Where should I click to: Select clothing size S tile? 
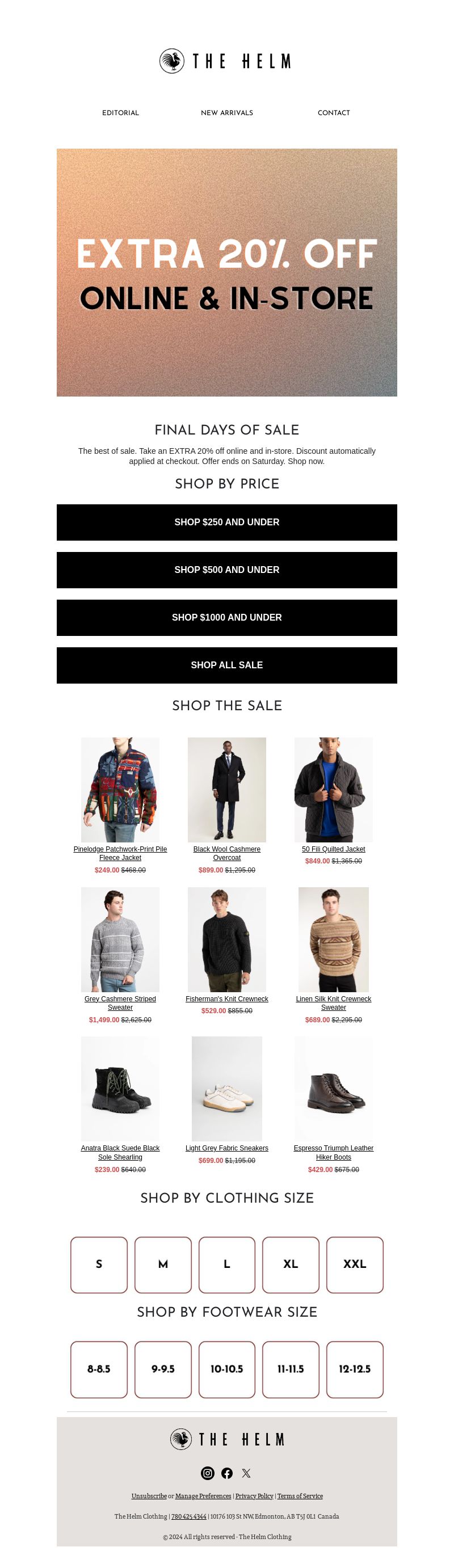pos(99,1264)
